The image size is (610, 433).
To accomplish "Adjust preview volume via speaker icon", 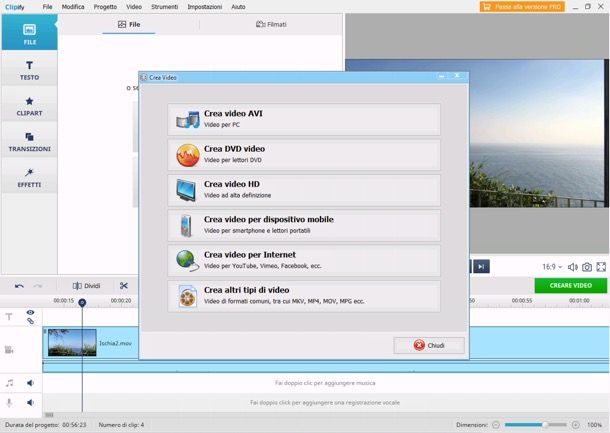I will 572,267.
